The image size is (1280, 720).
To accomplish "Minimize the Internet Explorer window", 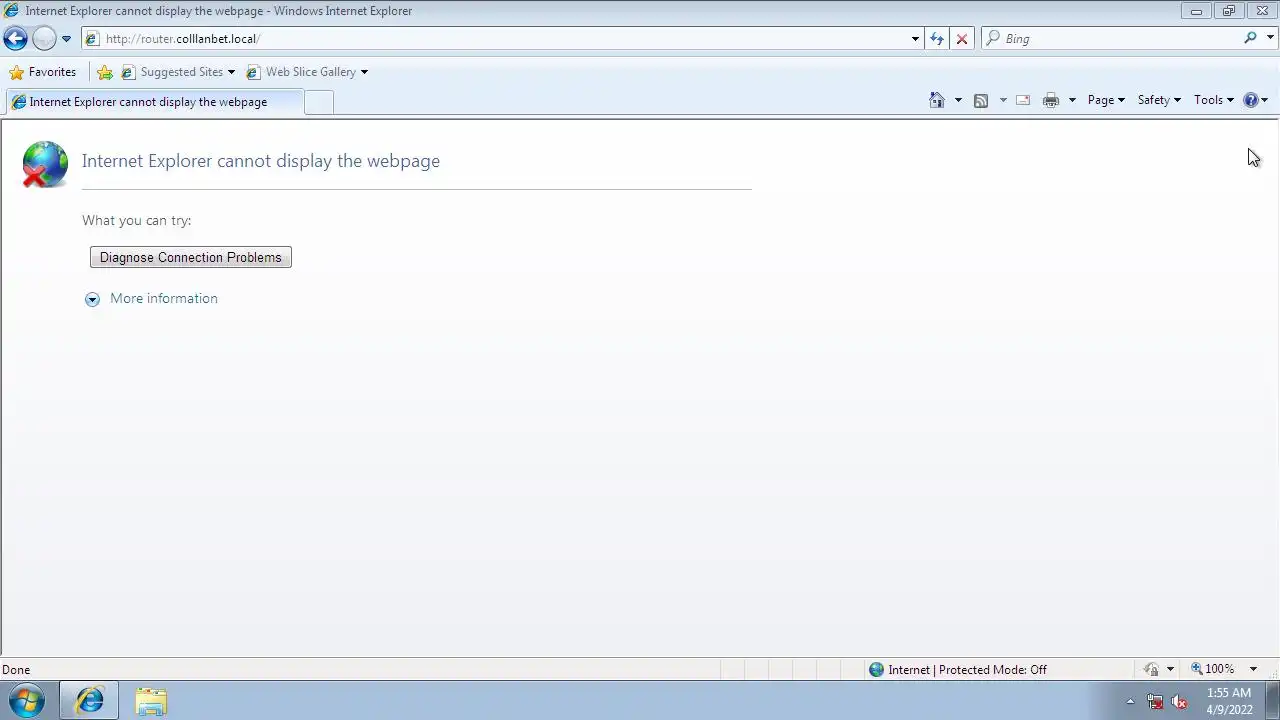I will (x=1196, y=11).
